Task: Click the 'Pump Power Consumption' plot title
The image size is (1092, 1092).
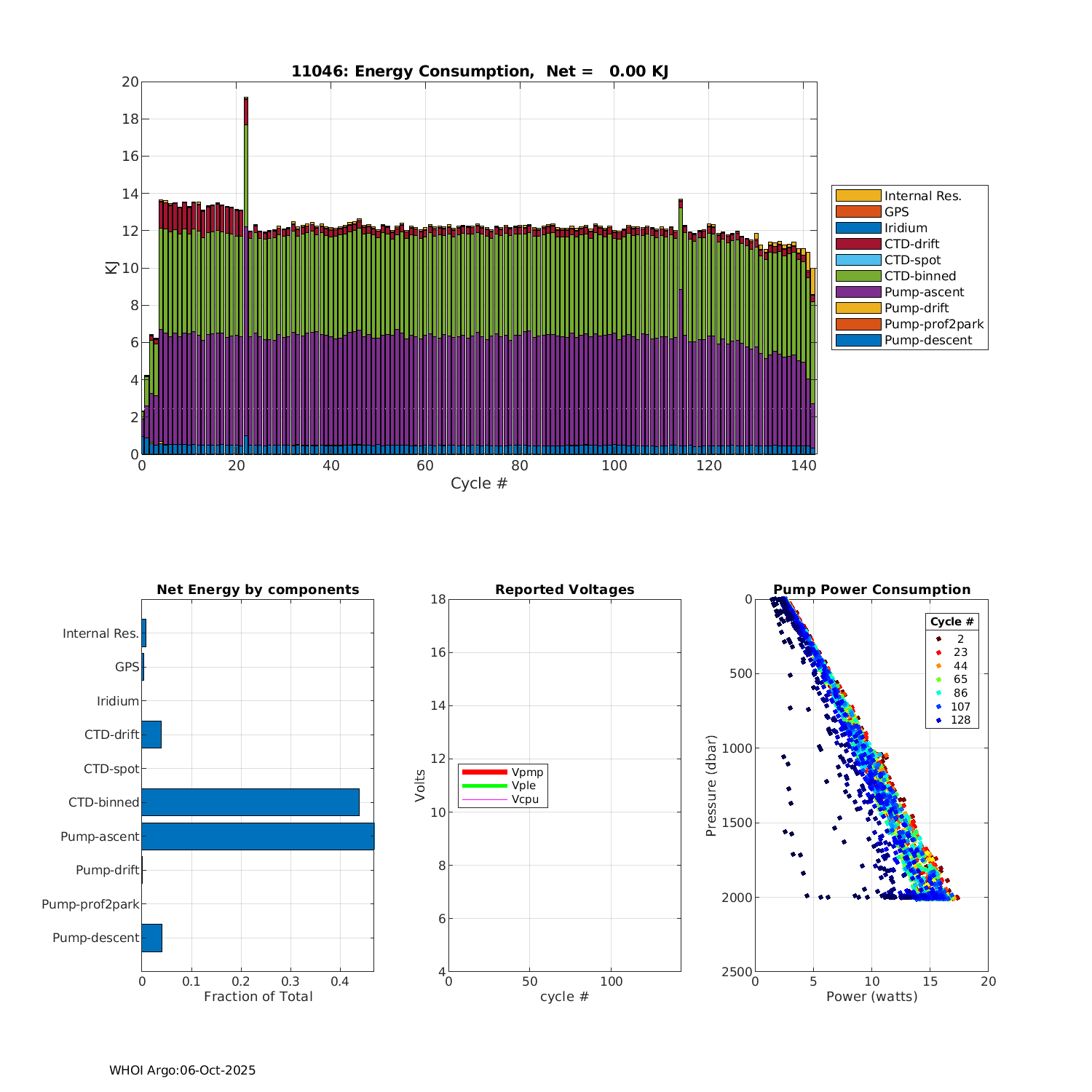Action: coord(871,590)
